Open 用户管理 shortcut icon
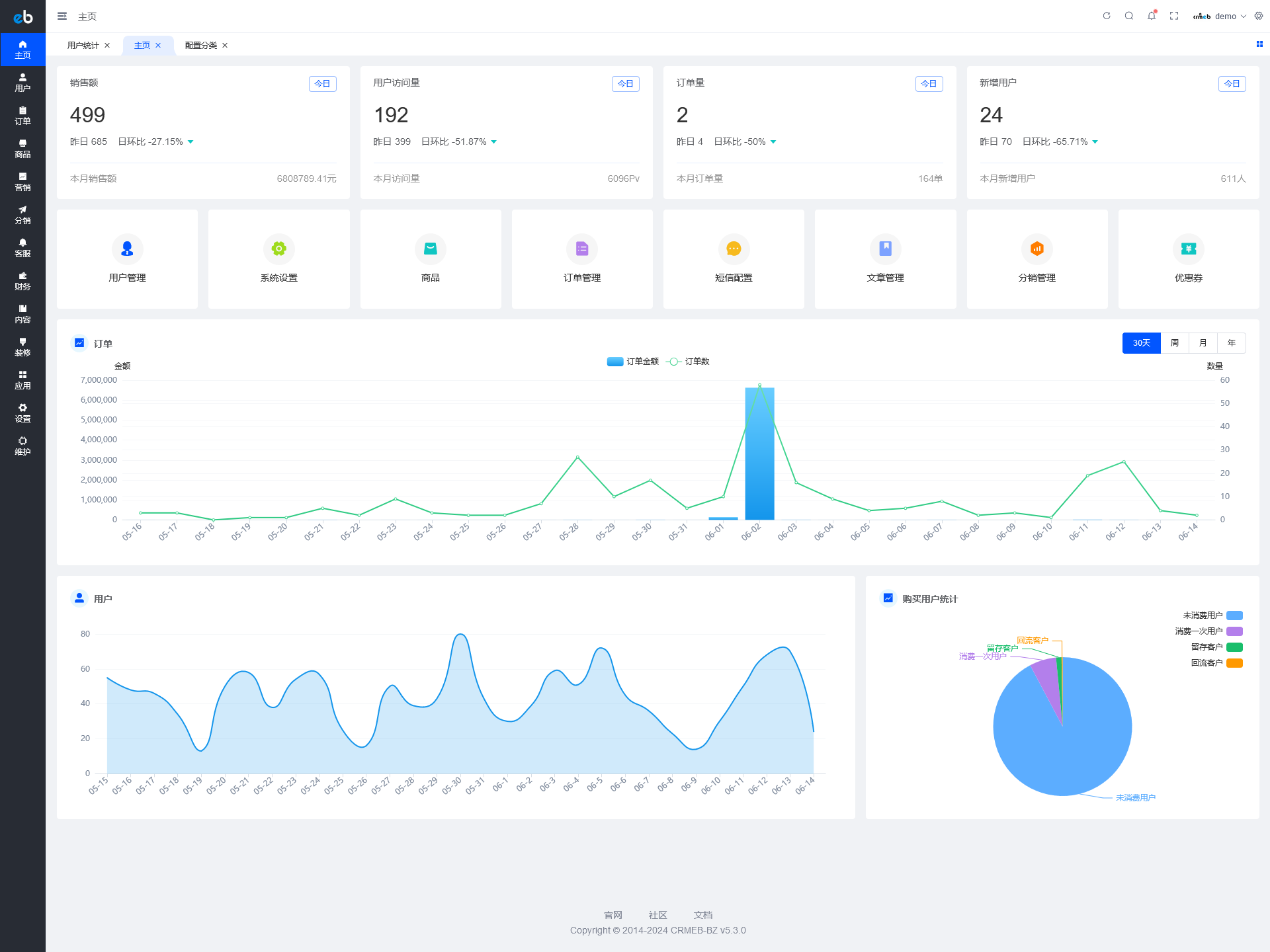1270x952 pixels. (x=127, y=249)
